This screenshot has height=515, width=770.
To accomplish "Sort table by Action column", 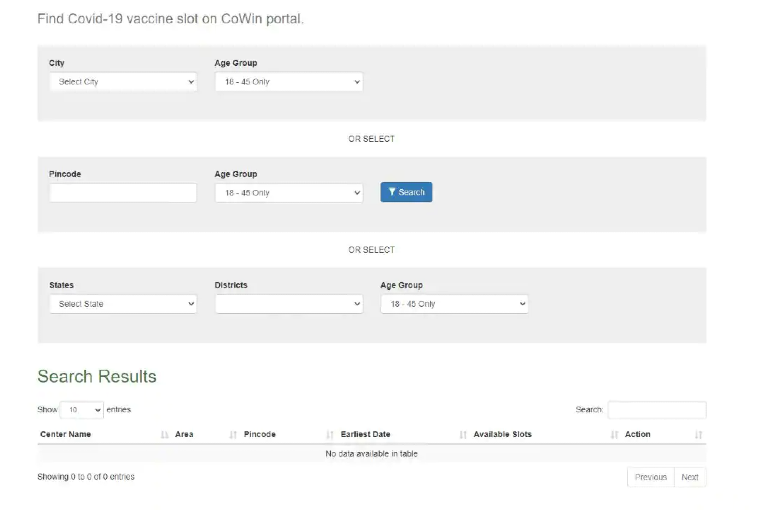I will pos(664,434).
